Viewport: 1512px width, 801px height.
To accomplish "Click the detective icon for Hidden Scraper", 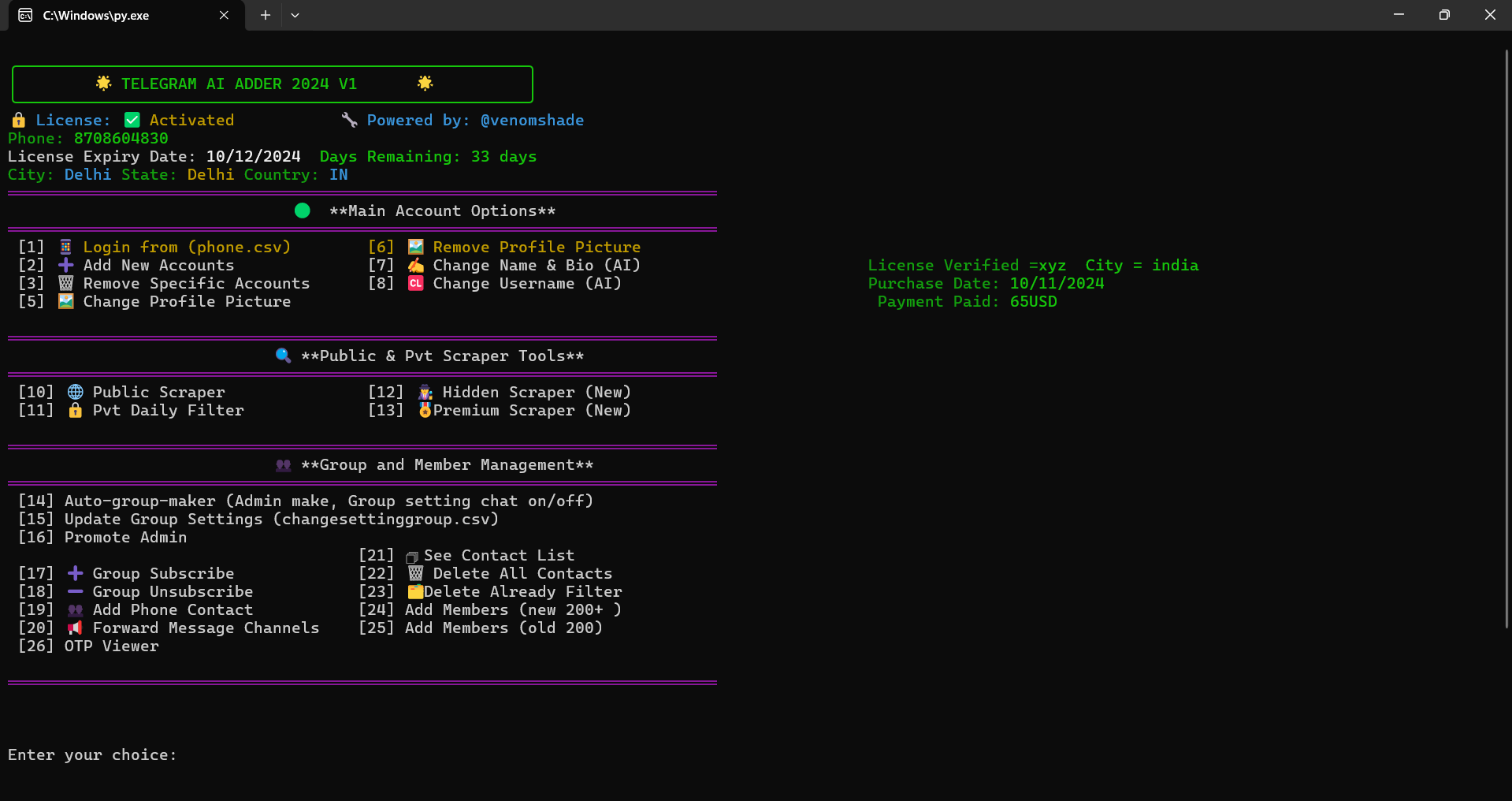I will [x=425, y=392].
